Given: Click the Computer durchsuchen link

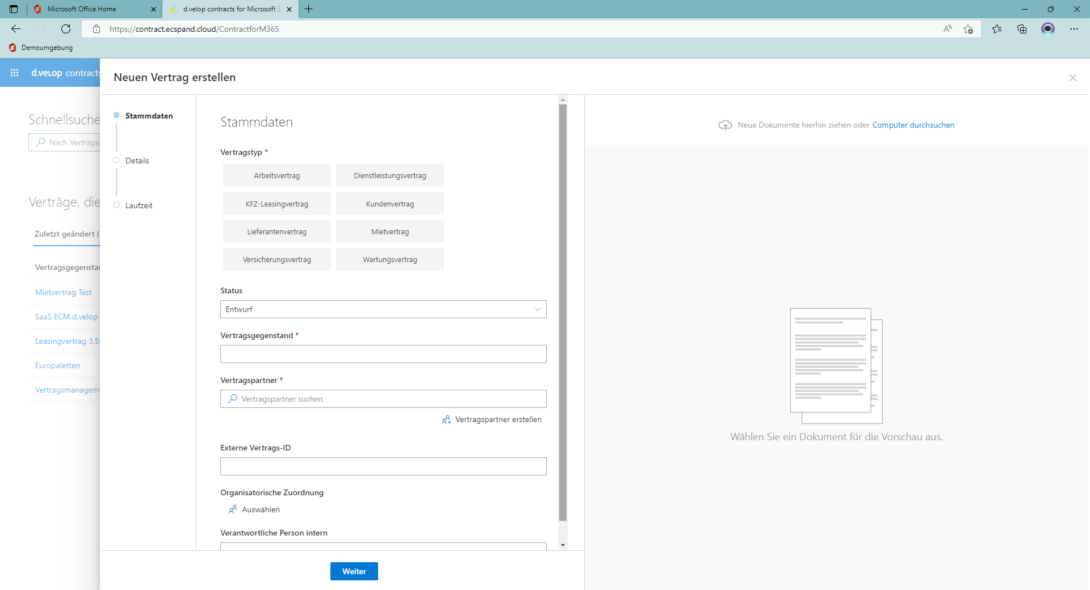Looking at the screenshot, I should click(x=913, y=125).
